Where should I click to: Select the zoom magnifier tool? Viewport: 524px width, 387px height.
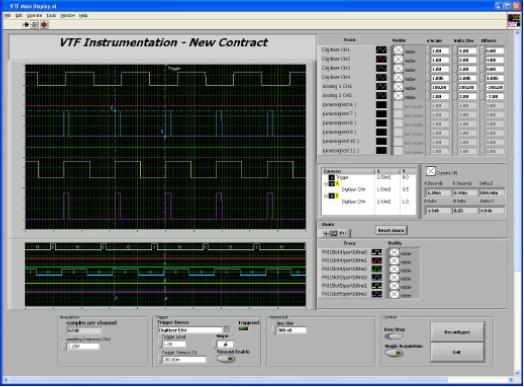[x=334, y=234]
